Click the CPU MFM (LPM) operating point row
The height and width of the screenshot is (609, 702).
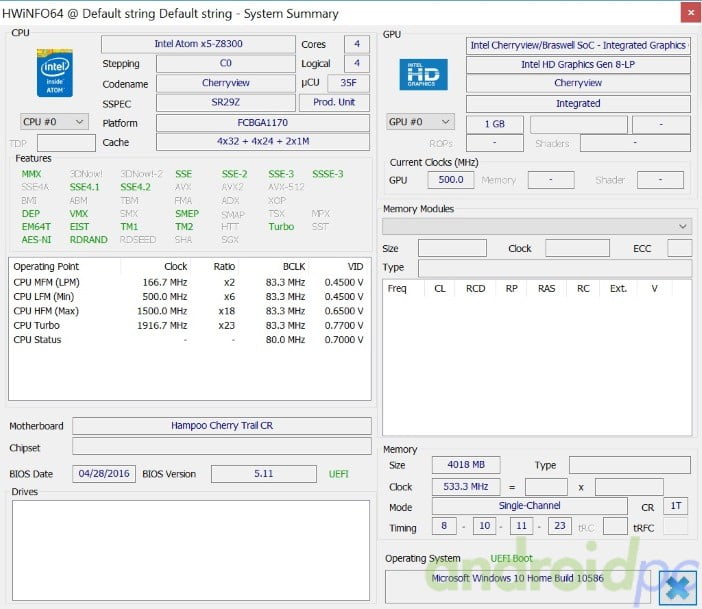coord(189,283)
